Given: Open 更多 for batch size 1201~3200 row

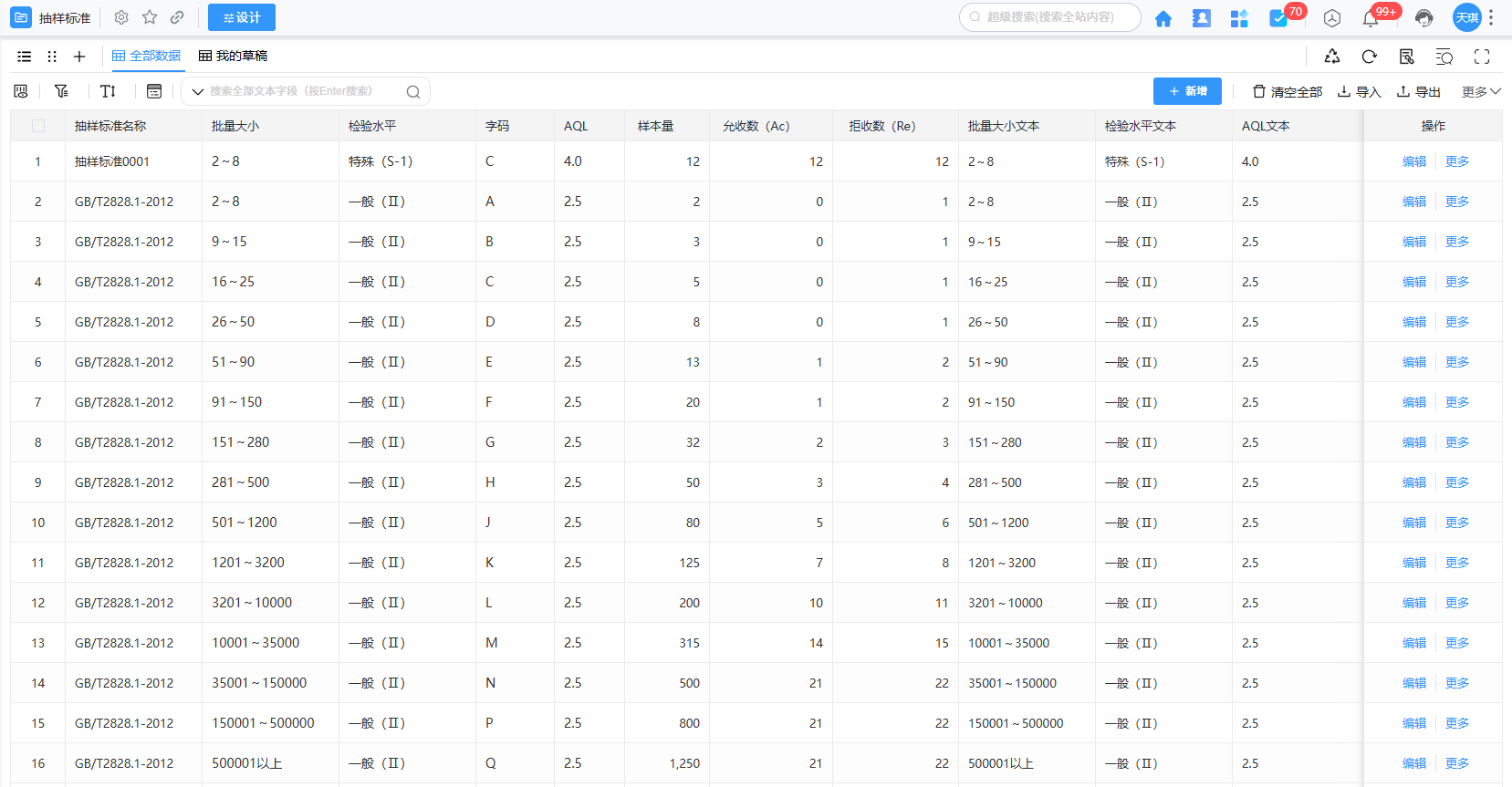Looking at the screenshot, I should [1457, 563].
